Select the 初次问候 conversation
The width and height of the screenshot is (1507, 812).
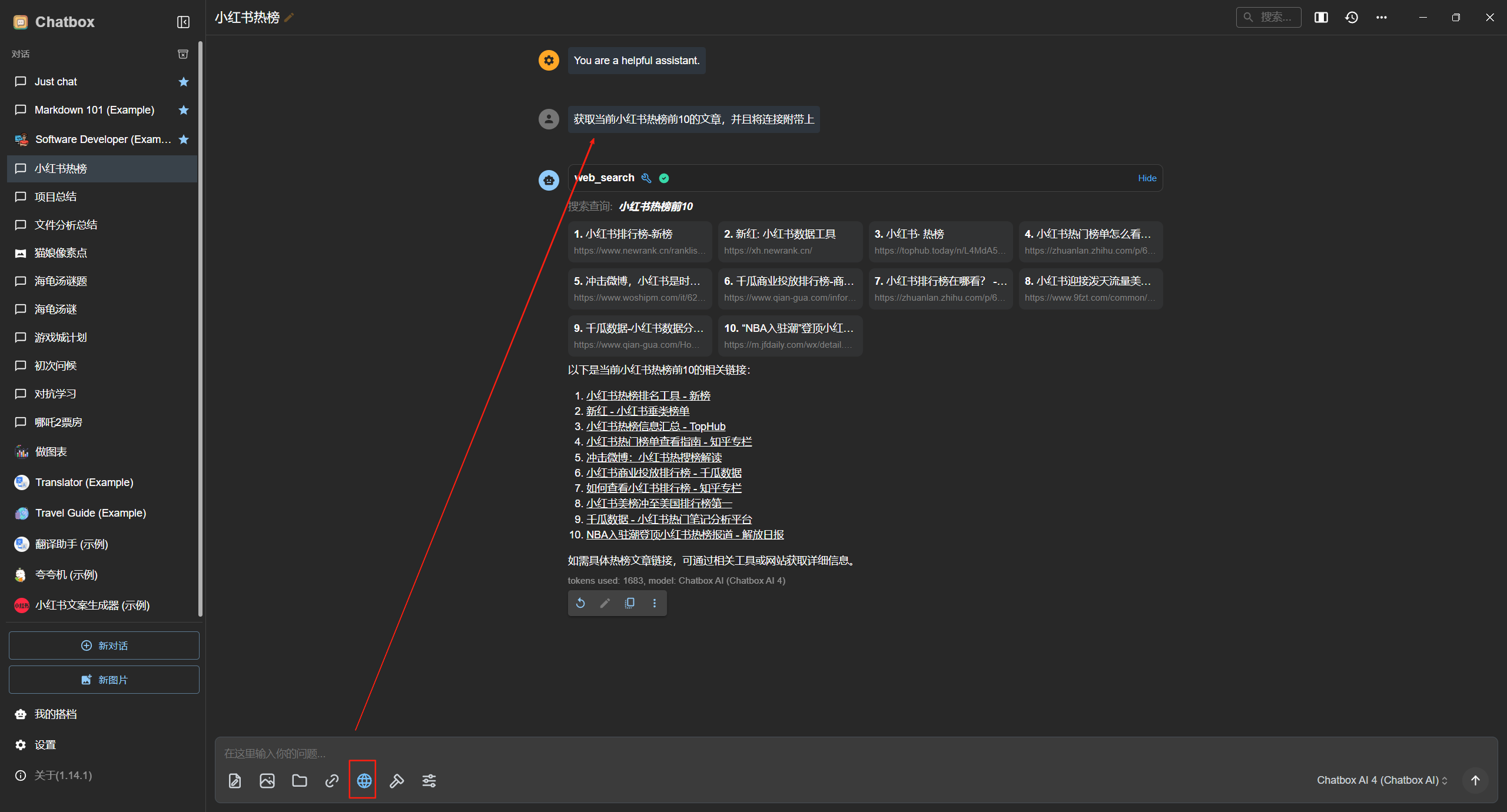coord(102,365)
